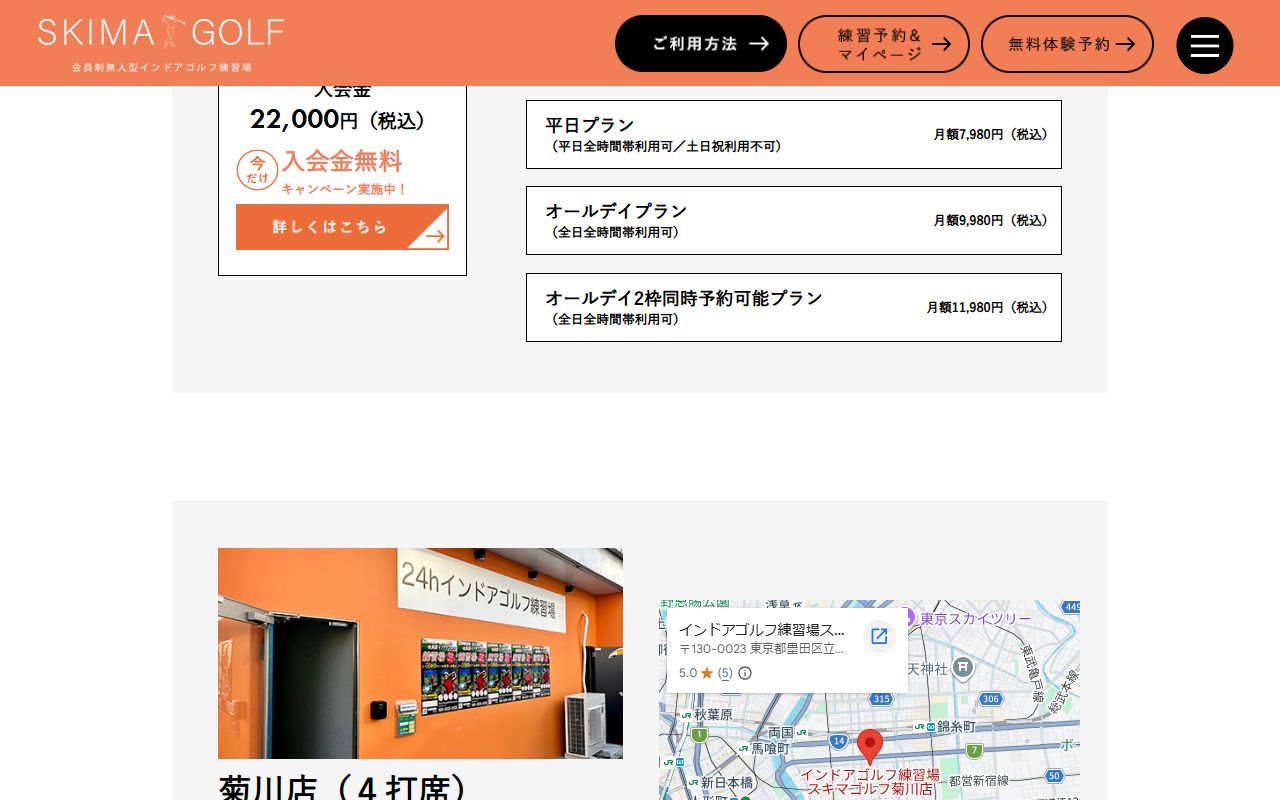Select the 平日プラン price box
The image size is (1280, 800).
point(794,134)
